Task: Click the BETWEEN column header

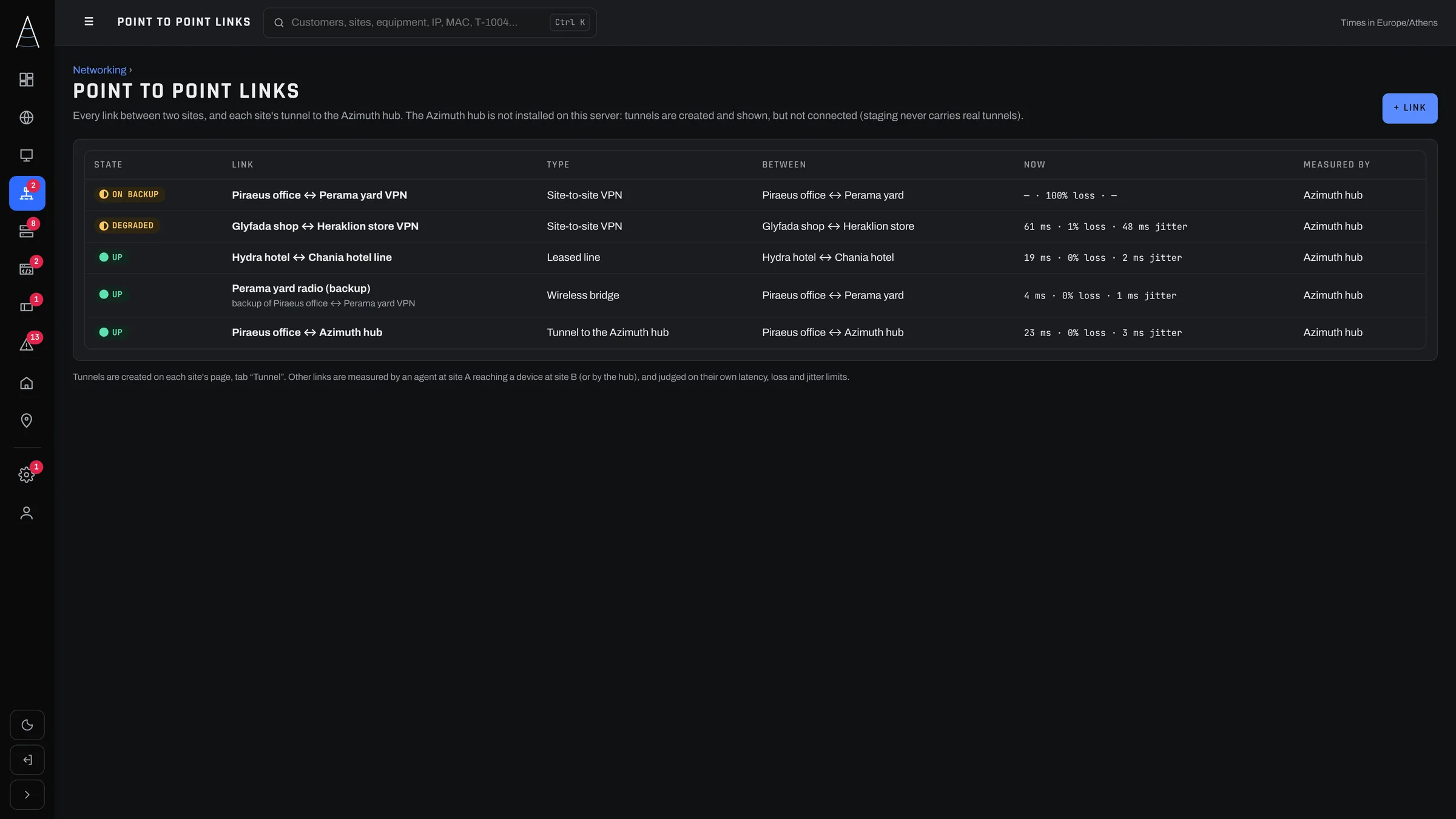Action: [784, 164]
